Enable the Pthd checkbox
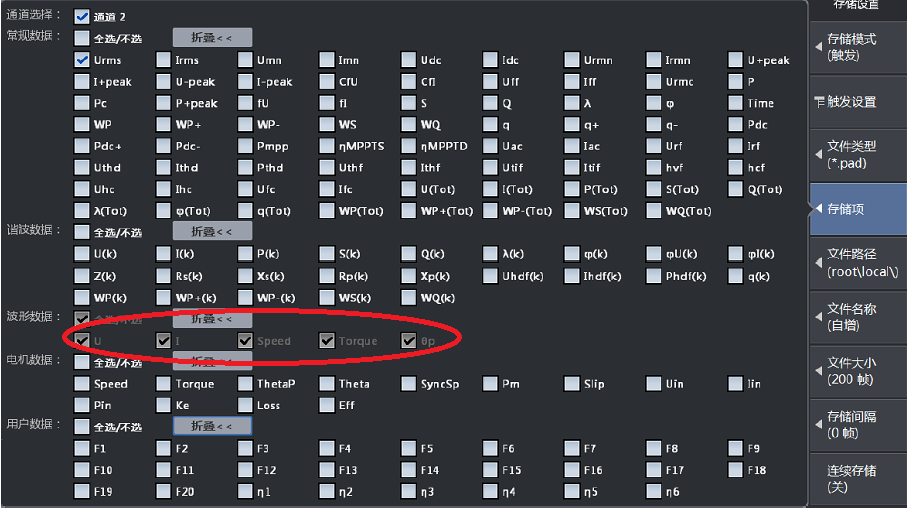This screenshot has width=908, height=510. (x=245, y=167)
